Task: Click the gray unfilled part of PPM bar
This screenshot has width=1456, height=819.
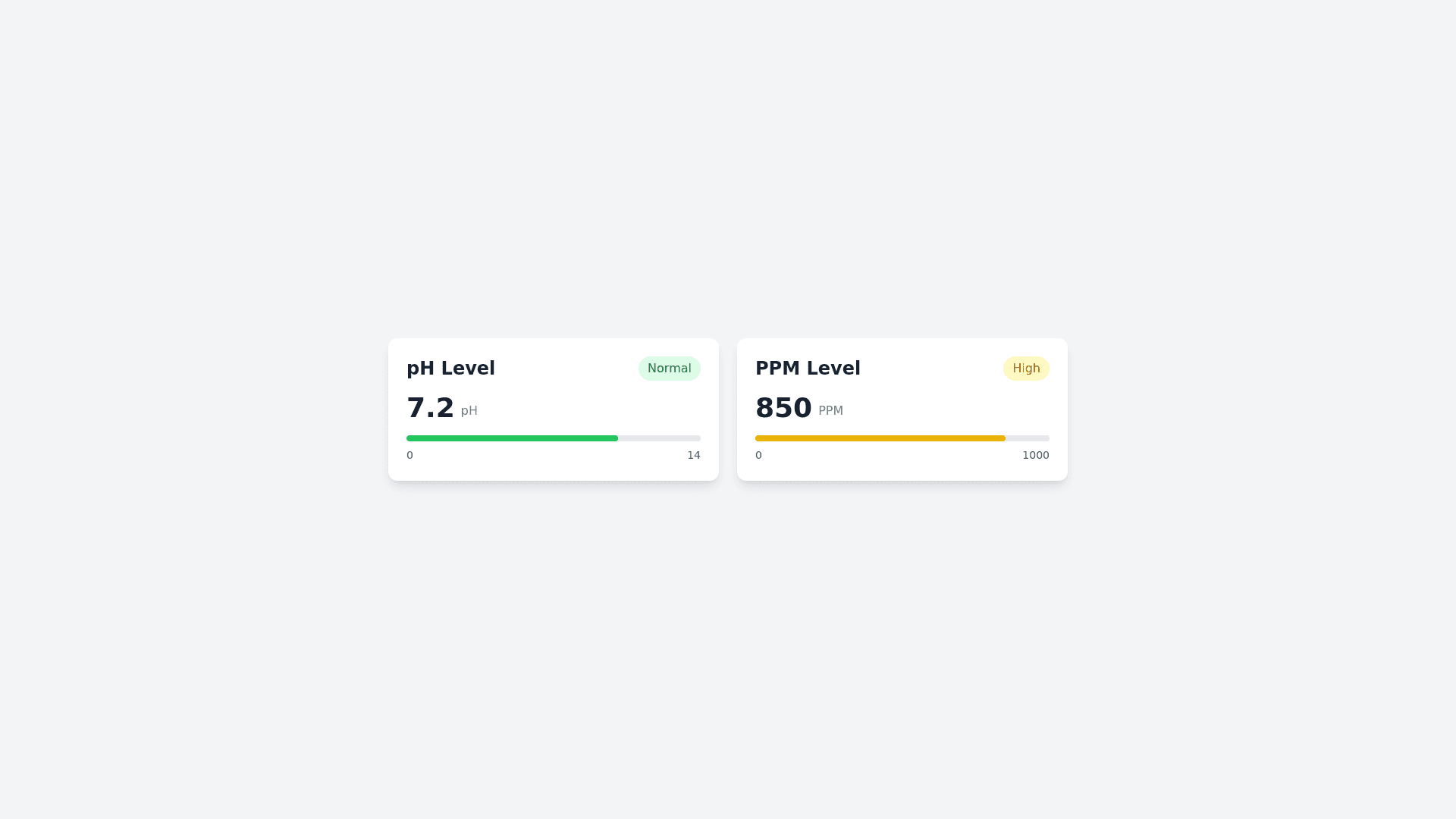Action: tap(1028, 438)
